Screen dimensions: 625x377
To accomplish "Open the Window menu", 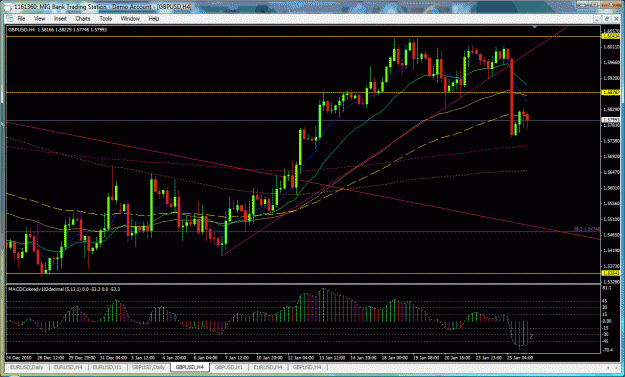I will 130,19.
